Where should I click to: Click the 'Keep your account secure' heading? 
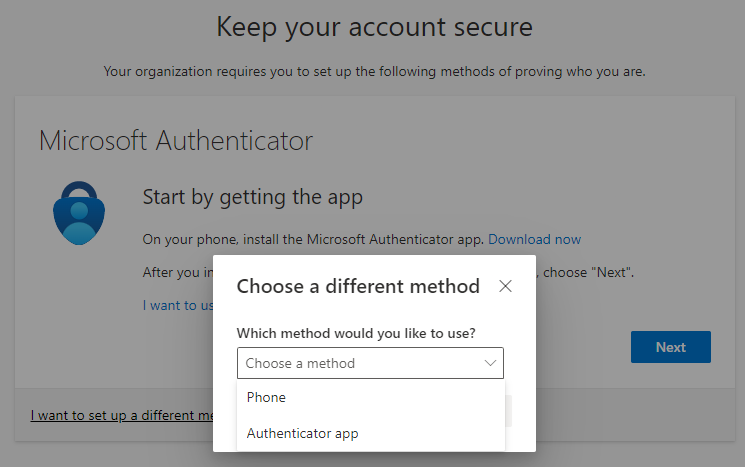click(374, 27)
